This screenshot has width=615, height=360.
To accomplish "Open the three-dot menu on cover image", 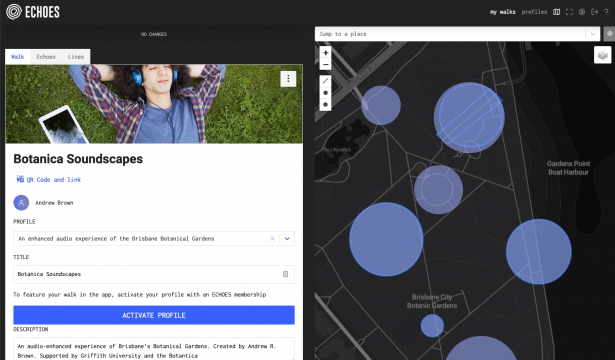I will click(288, 79).
